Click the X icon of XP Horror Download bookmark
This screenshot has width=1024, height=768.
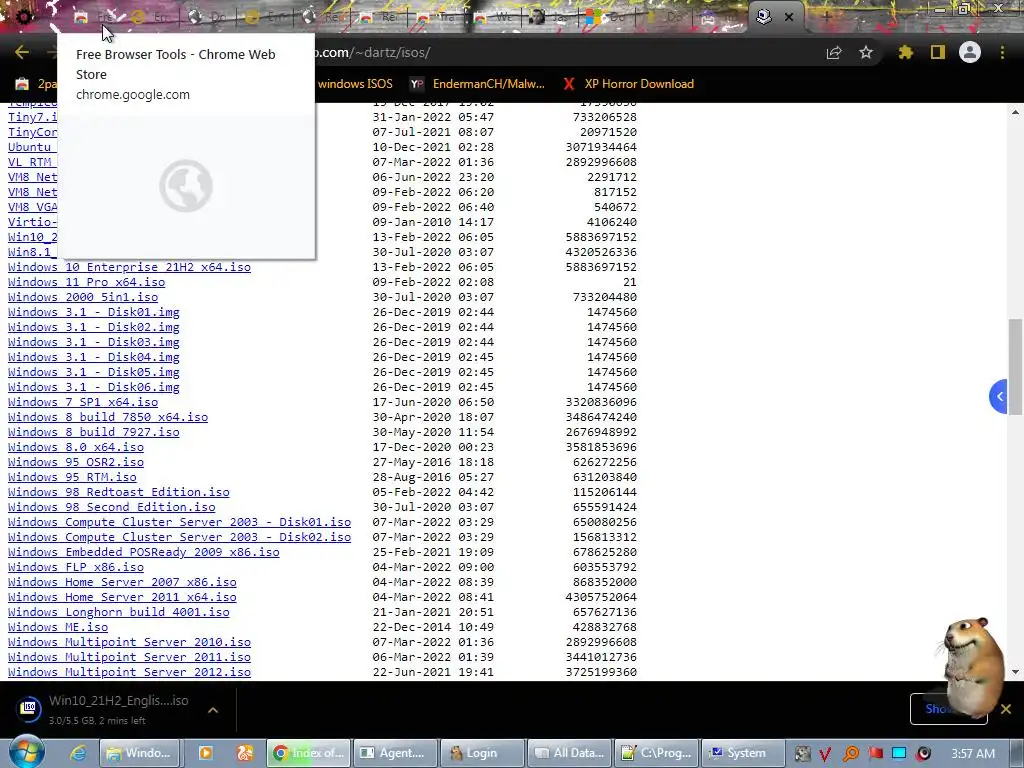(569, 84)
